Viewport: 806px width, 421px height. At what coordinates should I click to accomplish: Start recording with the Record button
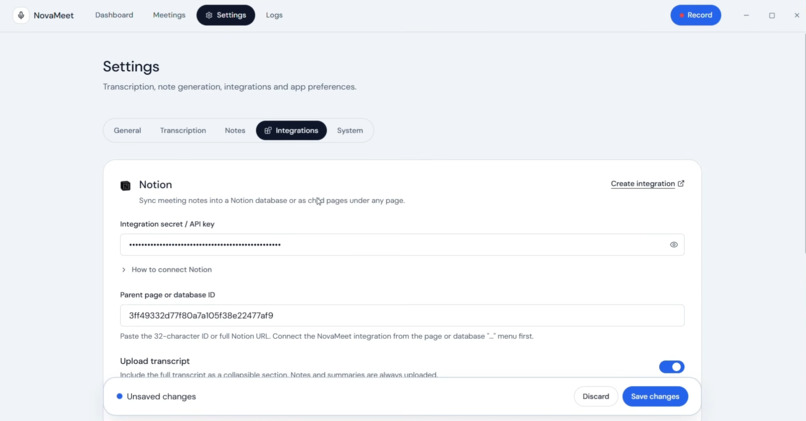point(695,15)
